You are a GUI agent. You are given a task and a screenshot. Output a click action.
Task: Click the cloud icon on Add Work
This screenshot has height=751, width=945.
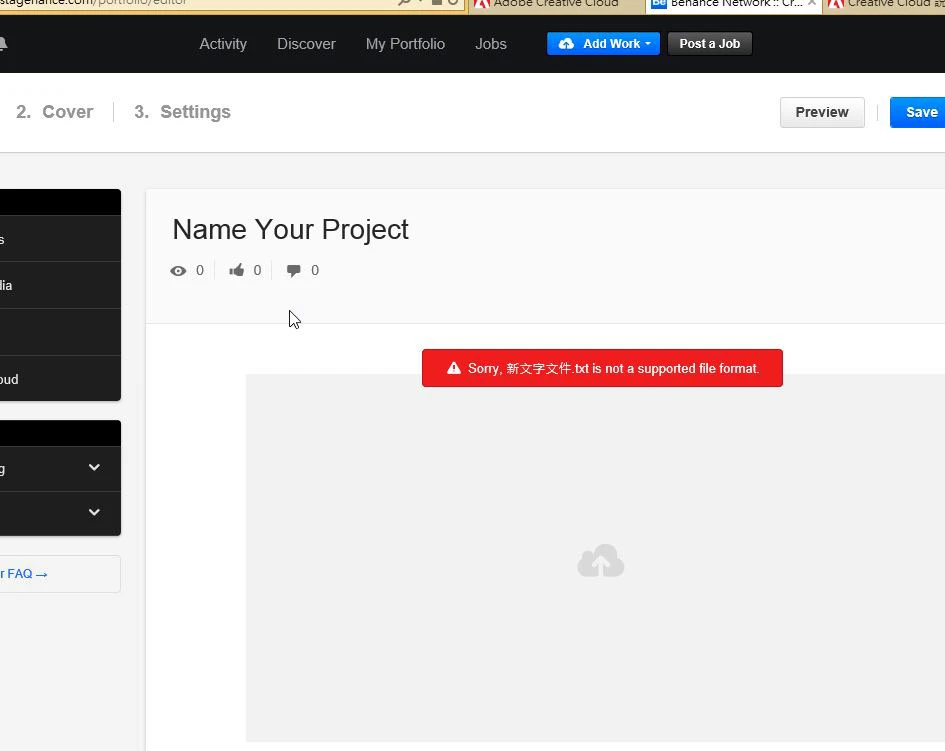tap(566, 44)
